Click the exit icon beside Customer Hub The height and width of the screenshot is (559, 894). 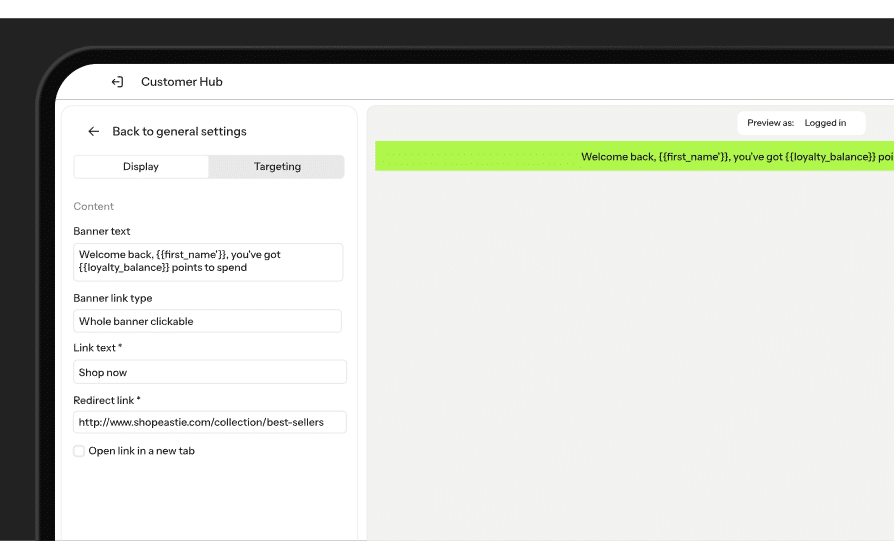click(117, 82)
